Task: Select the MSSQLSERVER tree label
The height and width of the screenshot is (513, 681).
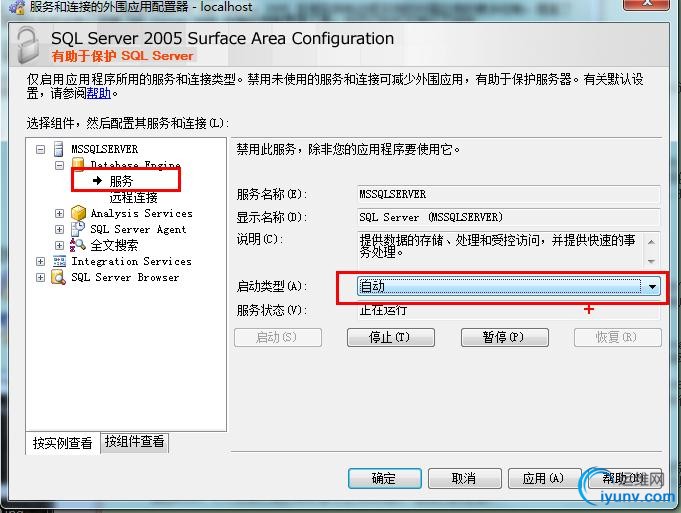Action: coord(105,149)
